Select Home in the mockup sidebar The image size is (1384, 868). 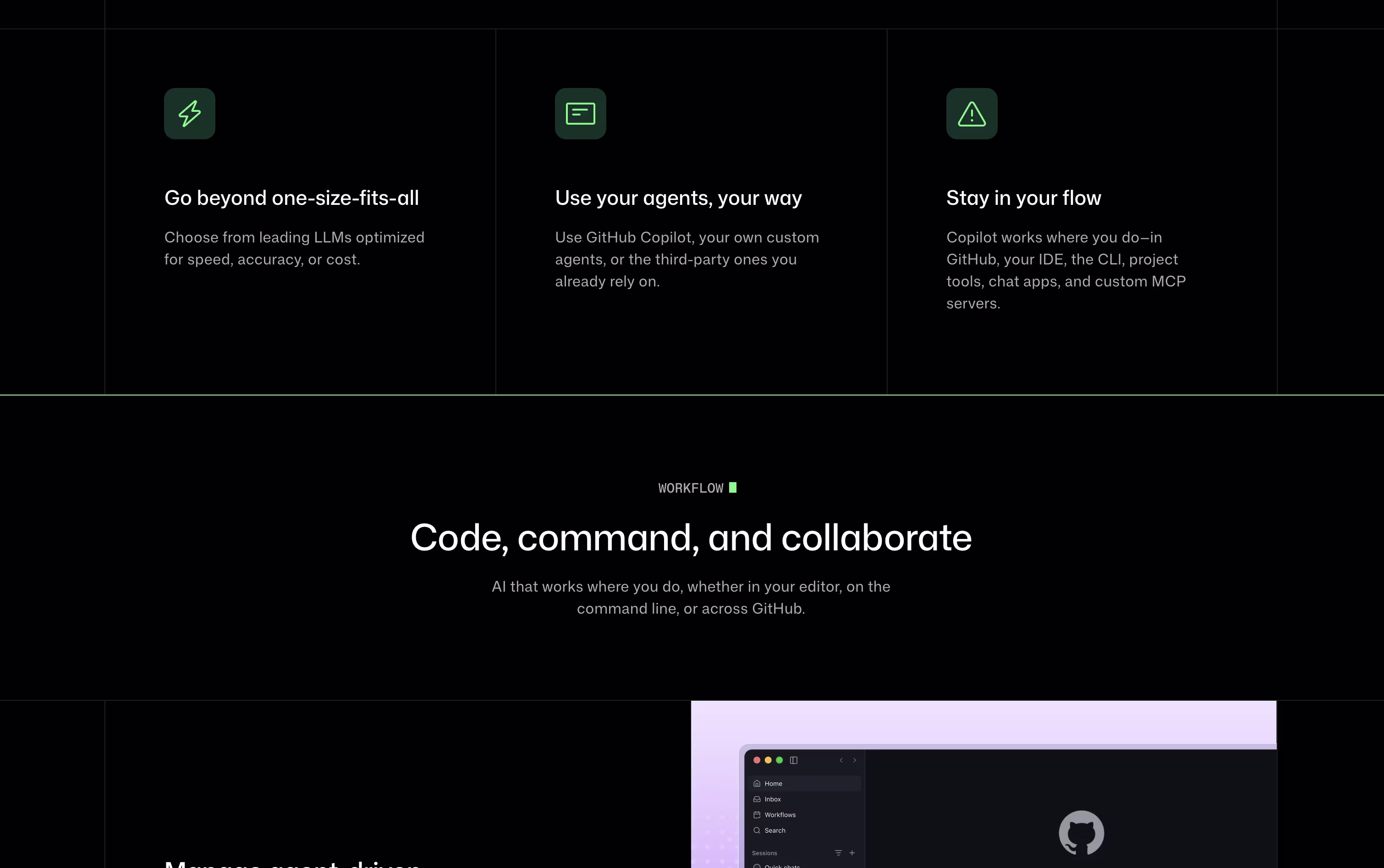(805, 784)
